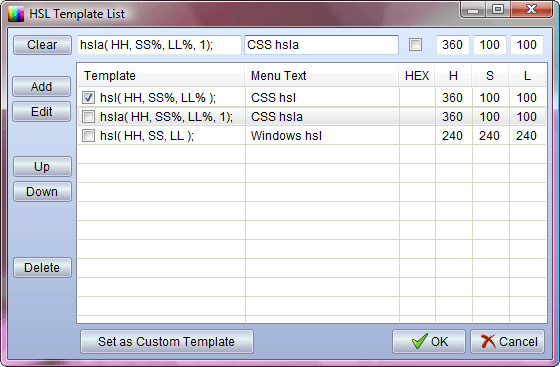
Task: Delete the selected template
Action: point(42,267)
